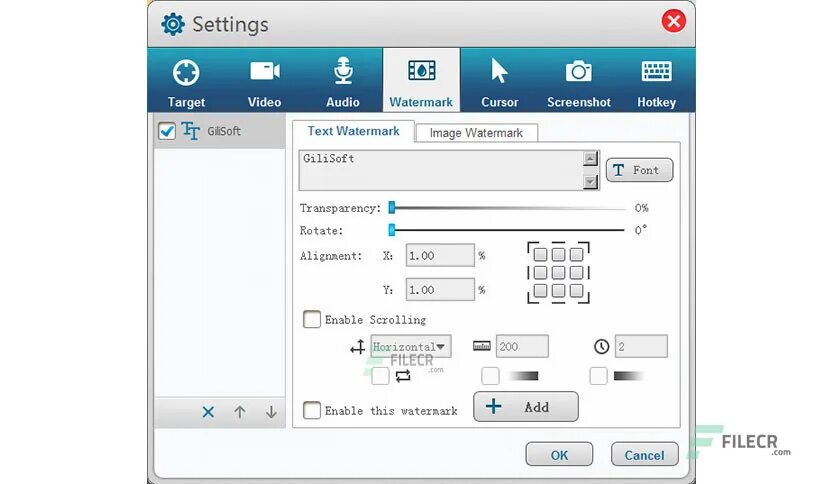The image size is (836, 484).
Task: Click the Transparency slider handle
Action: pos(392,207)
